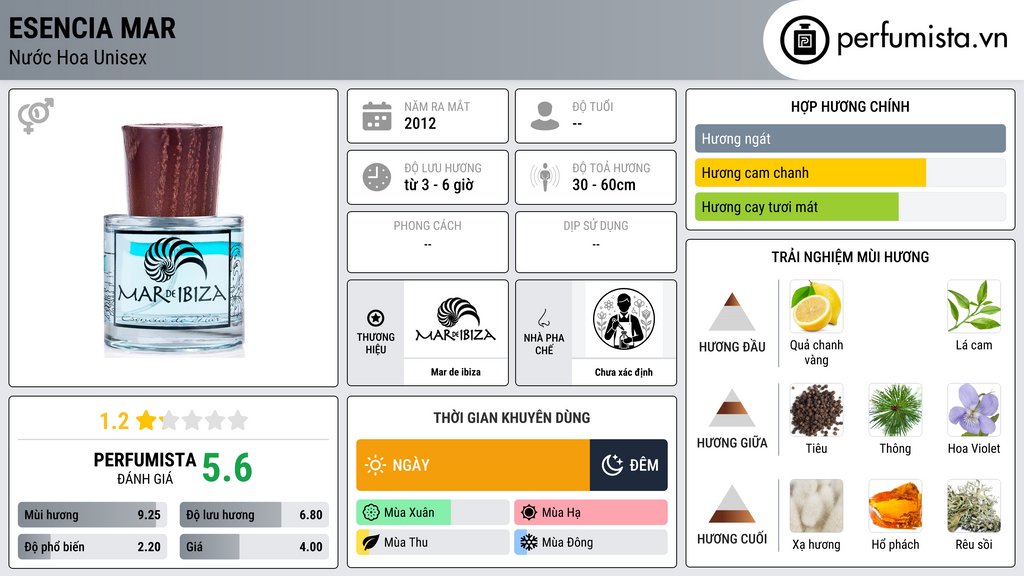
Task: Click the sillage icon for Độ toả hương
Action: tap(545, 177)
